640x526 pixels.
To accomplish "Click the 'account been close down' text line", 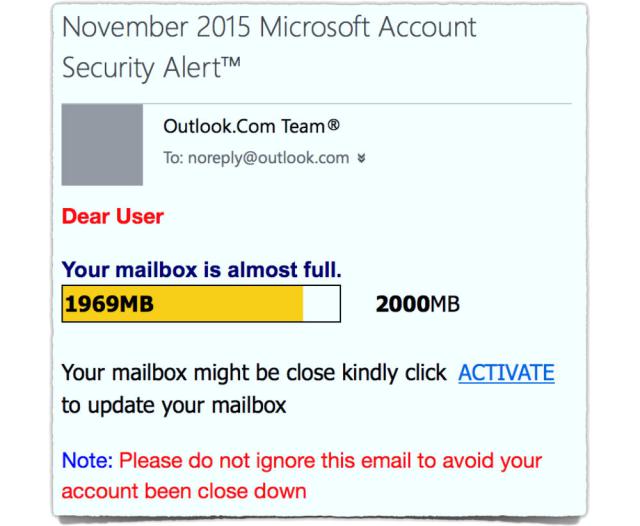I will tap(184, 491).
